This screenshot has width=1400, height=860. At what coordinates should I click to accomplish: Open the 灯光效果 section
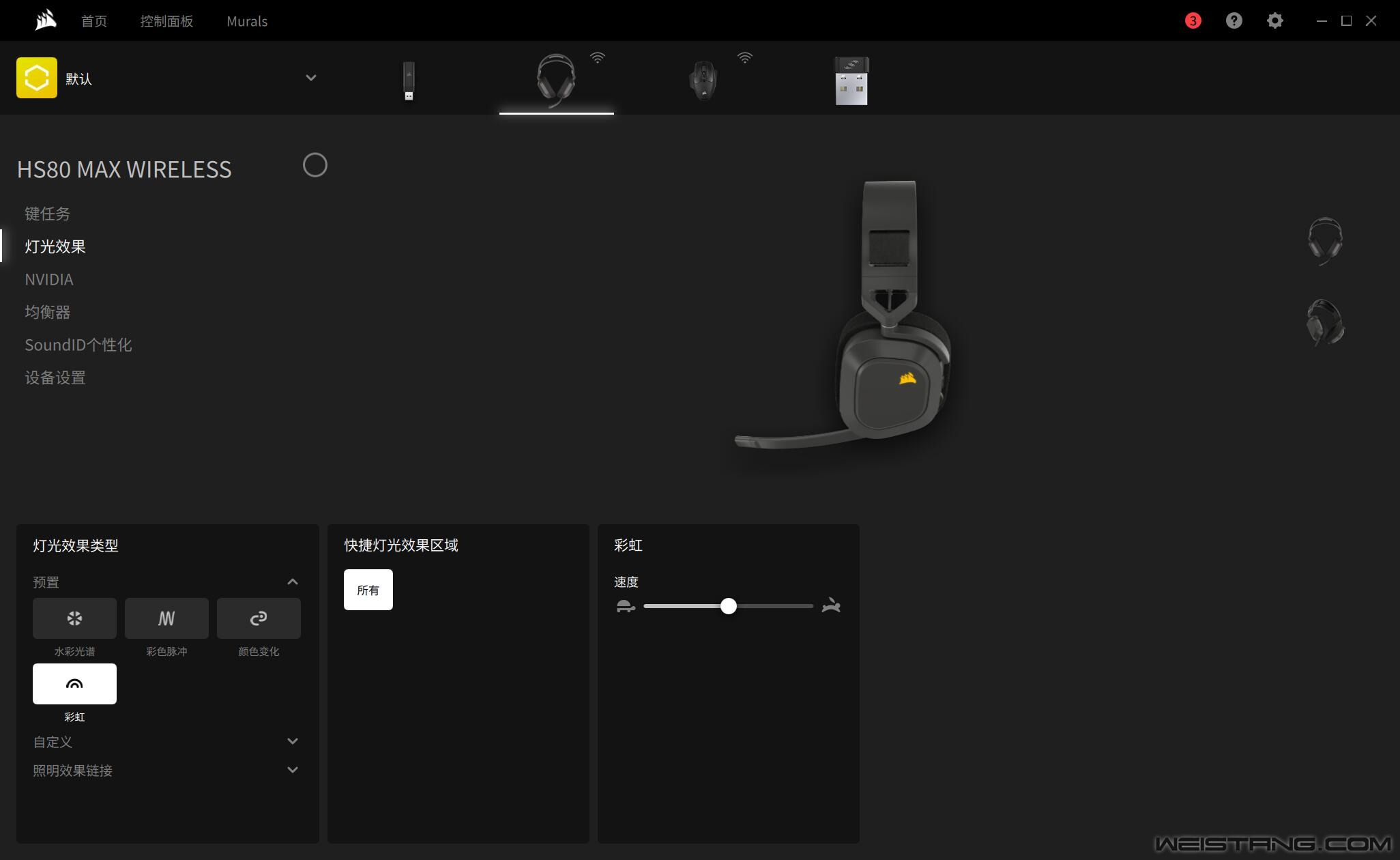[55, 246]
